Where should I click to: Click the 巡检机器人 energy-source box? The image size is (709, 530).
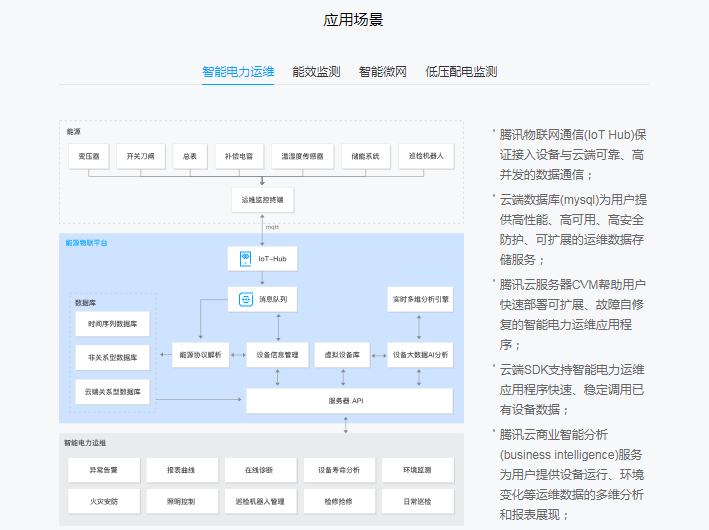426,156
